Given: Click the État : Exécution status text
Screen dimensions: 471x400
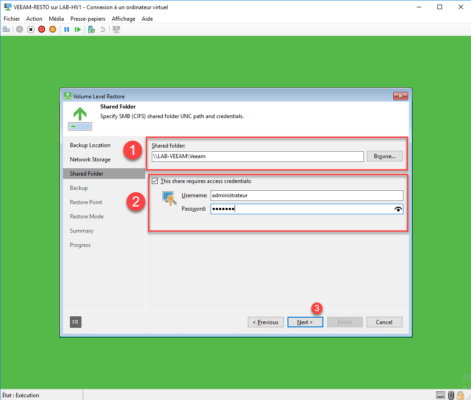Looking at the screenshot, I should pos(21,395).
